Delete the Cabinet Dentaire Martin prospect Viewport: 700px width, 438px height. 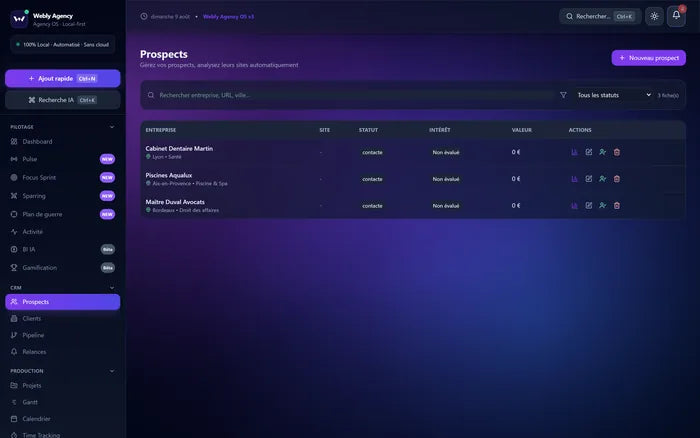[617, 152]
